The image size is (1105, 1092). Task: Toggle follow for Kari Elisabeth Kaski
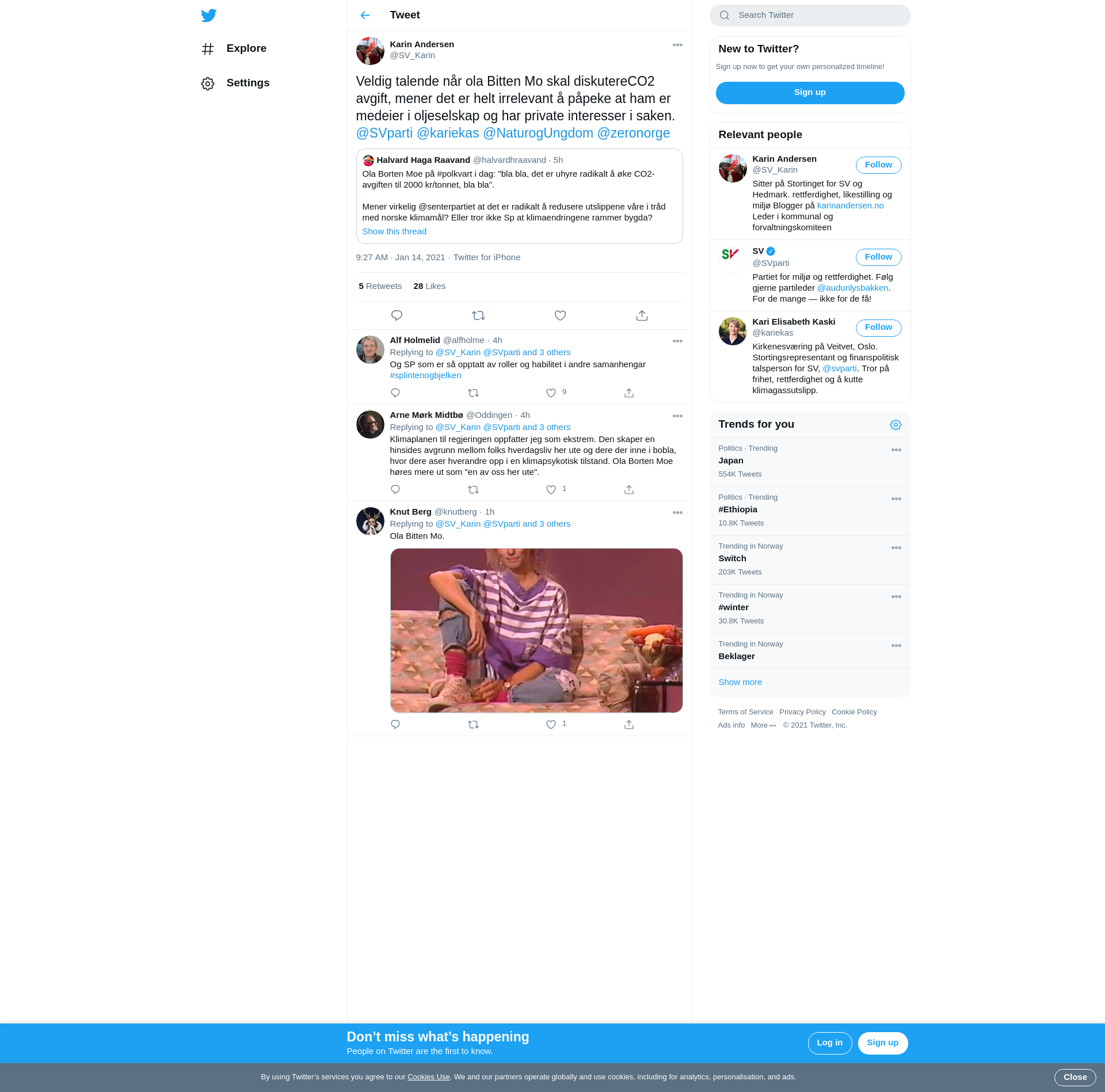tap(878, 328)
